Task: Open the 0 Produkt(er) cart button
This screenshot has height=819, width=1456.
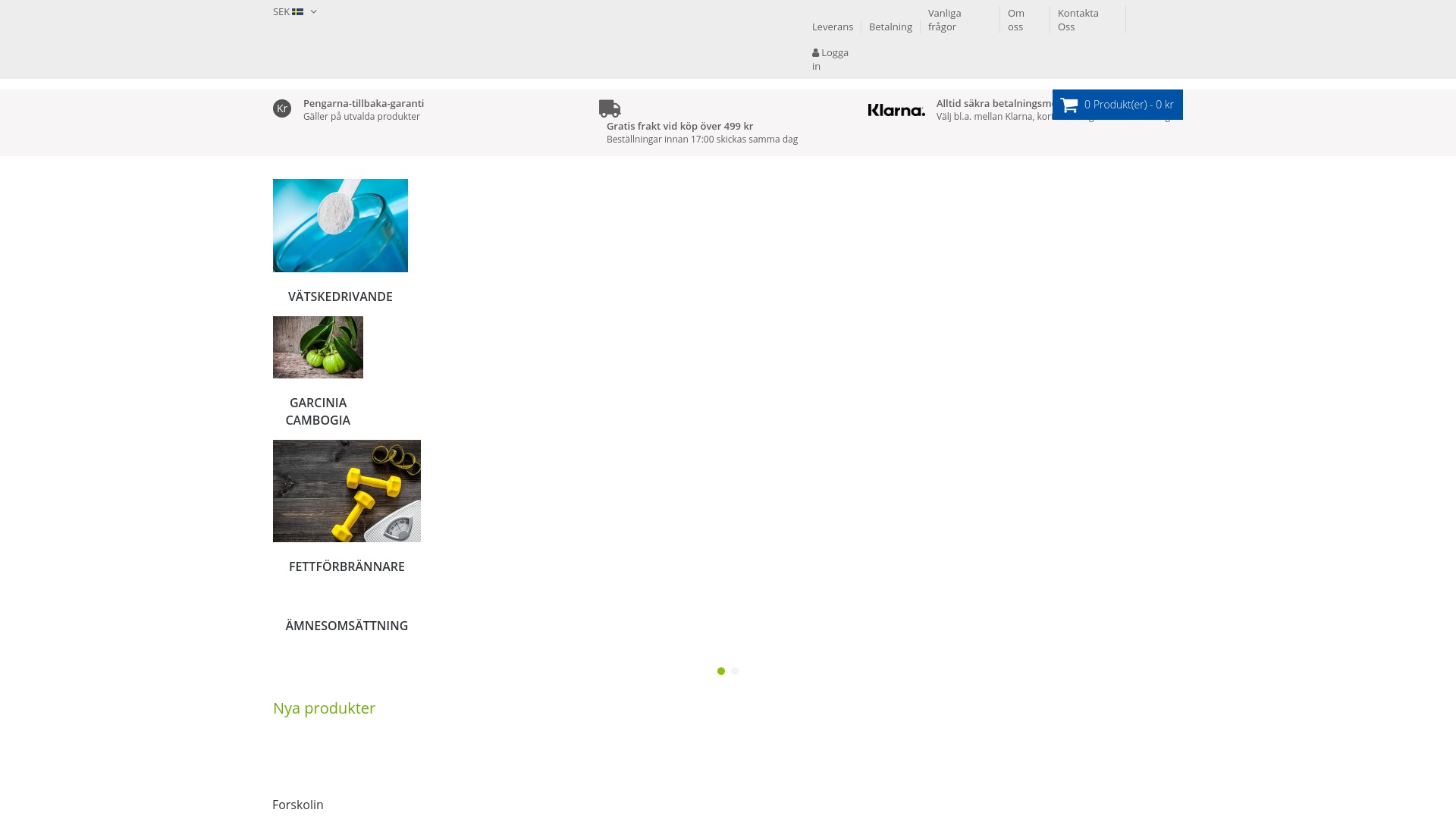Action: coord(1128,105)
